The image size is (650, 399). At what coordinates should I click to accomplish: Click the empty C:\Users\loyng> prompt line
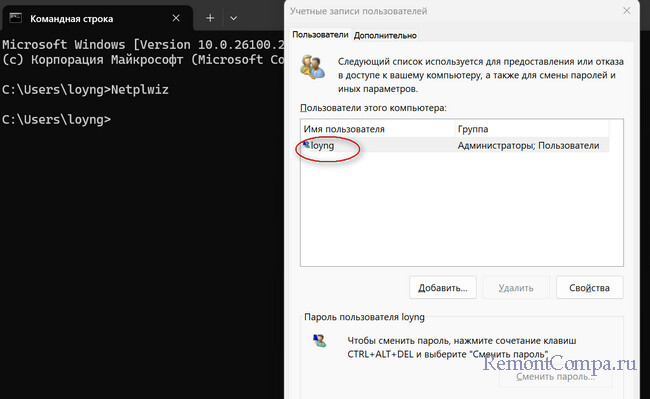[56, 119]
